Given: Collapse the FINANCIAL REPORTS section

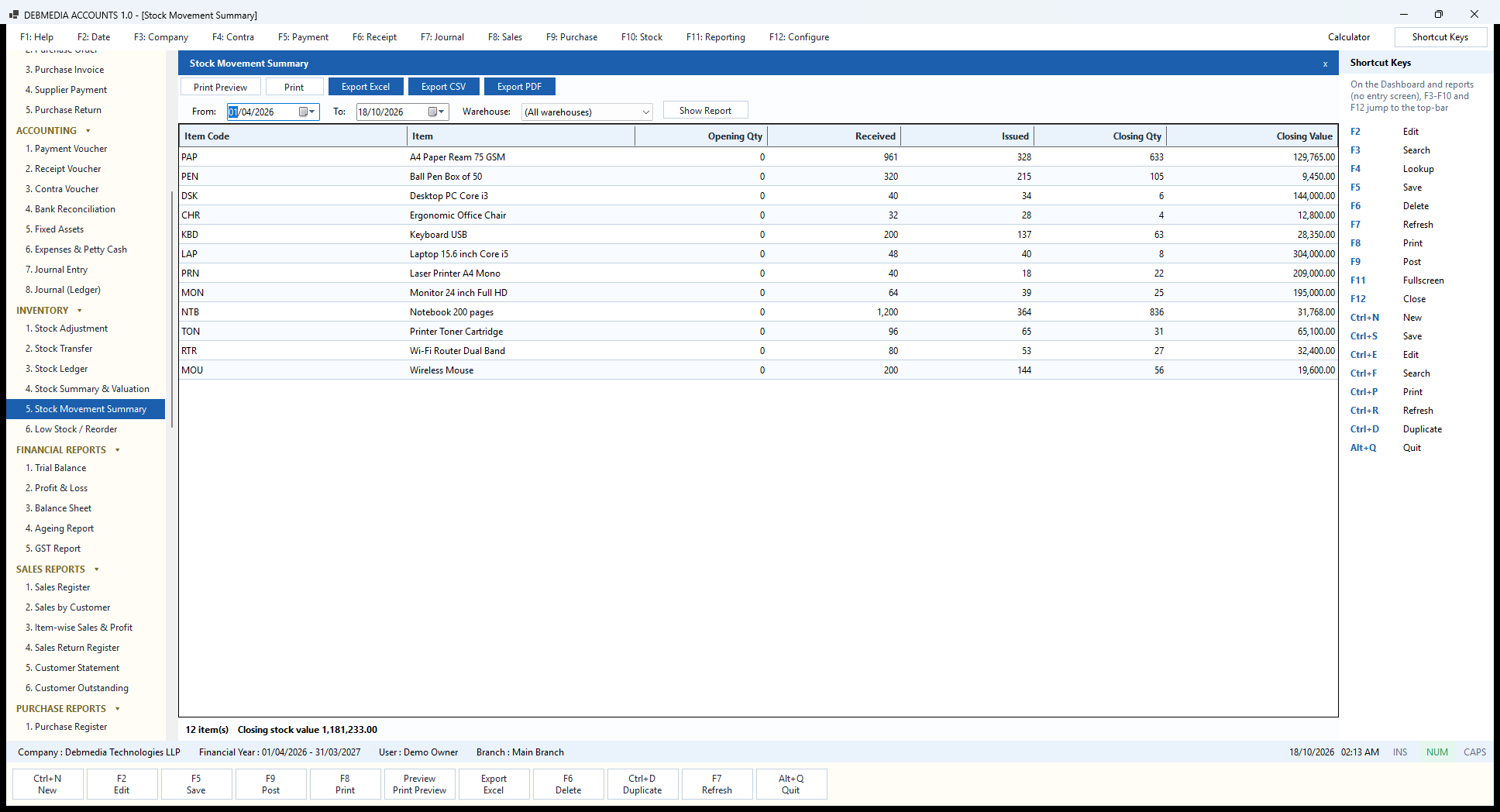Looking at the screenshot, I should click(118, 450).
